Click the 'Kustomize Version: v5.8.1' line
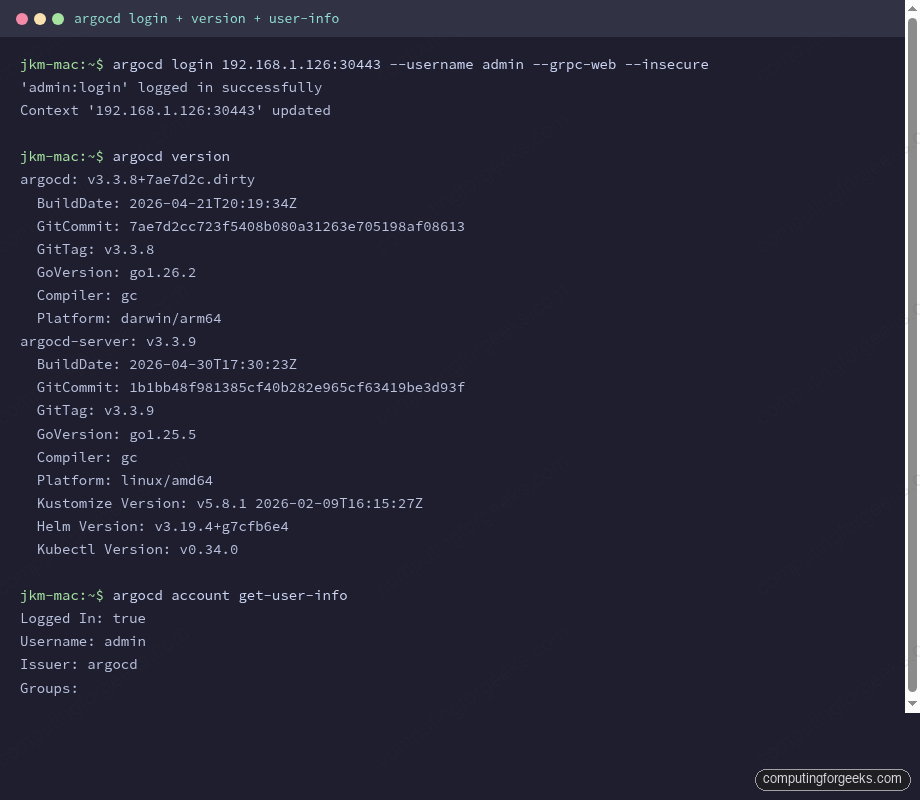 [229, 504]
